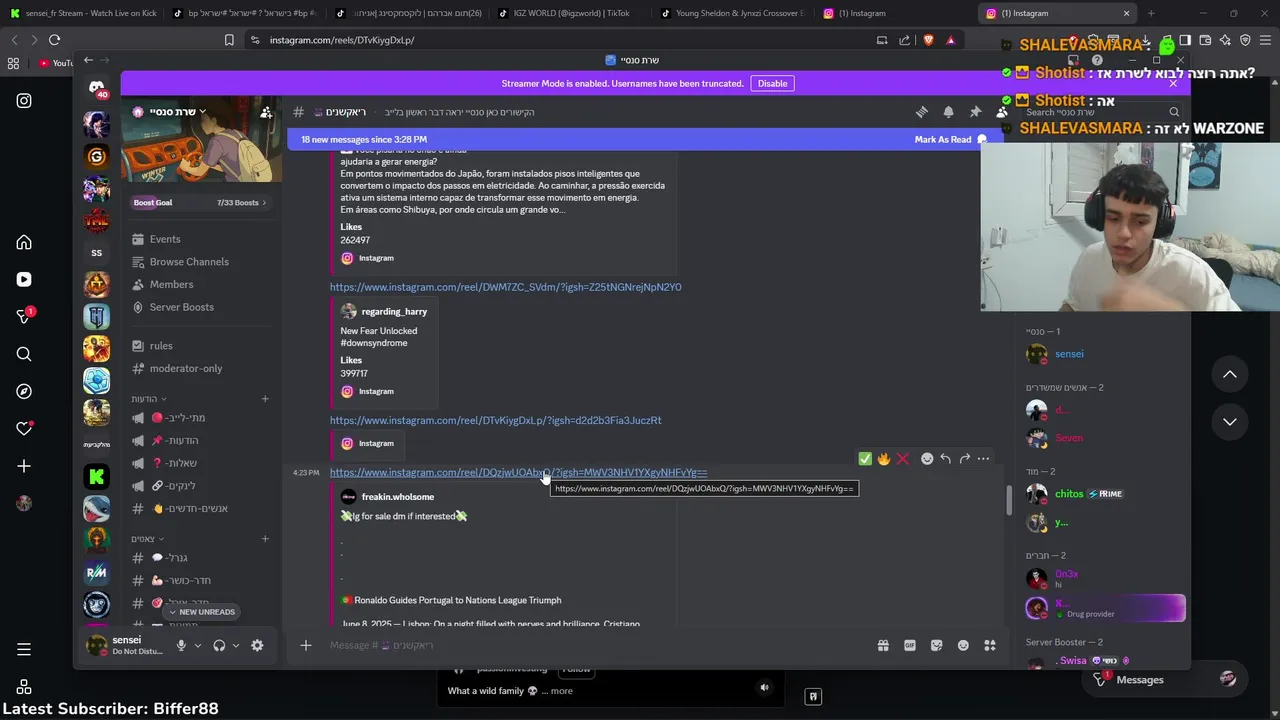Screen dimensions: 1280x720
Task: Open More options dots on hovered message
Action: (983, 459)
